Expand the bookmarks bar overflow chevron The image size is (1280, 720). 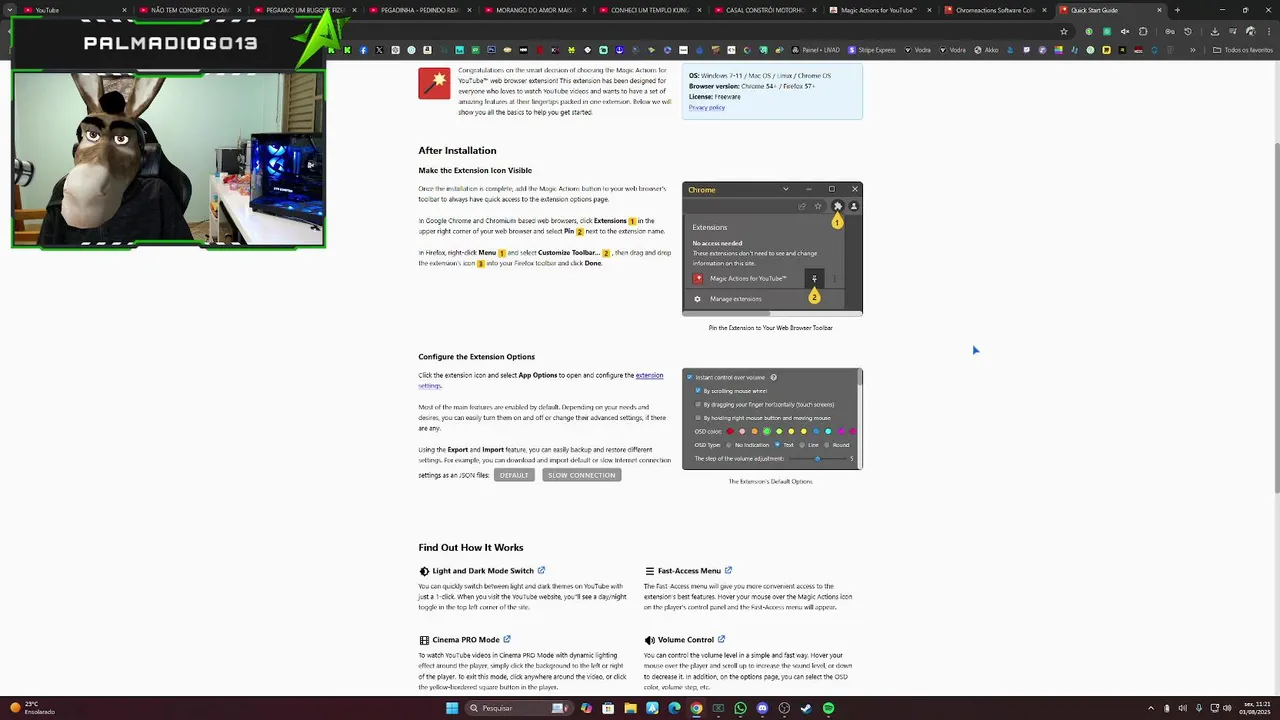[1192, 50]
